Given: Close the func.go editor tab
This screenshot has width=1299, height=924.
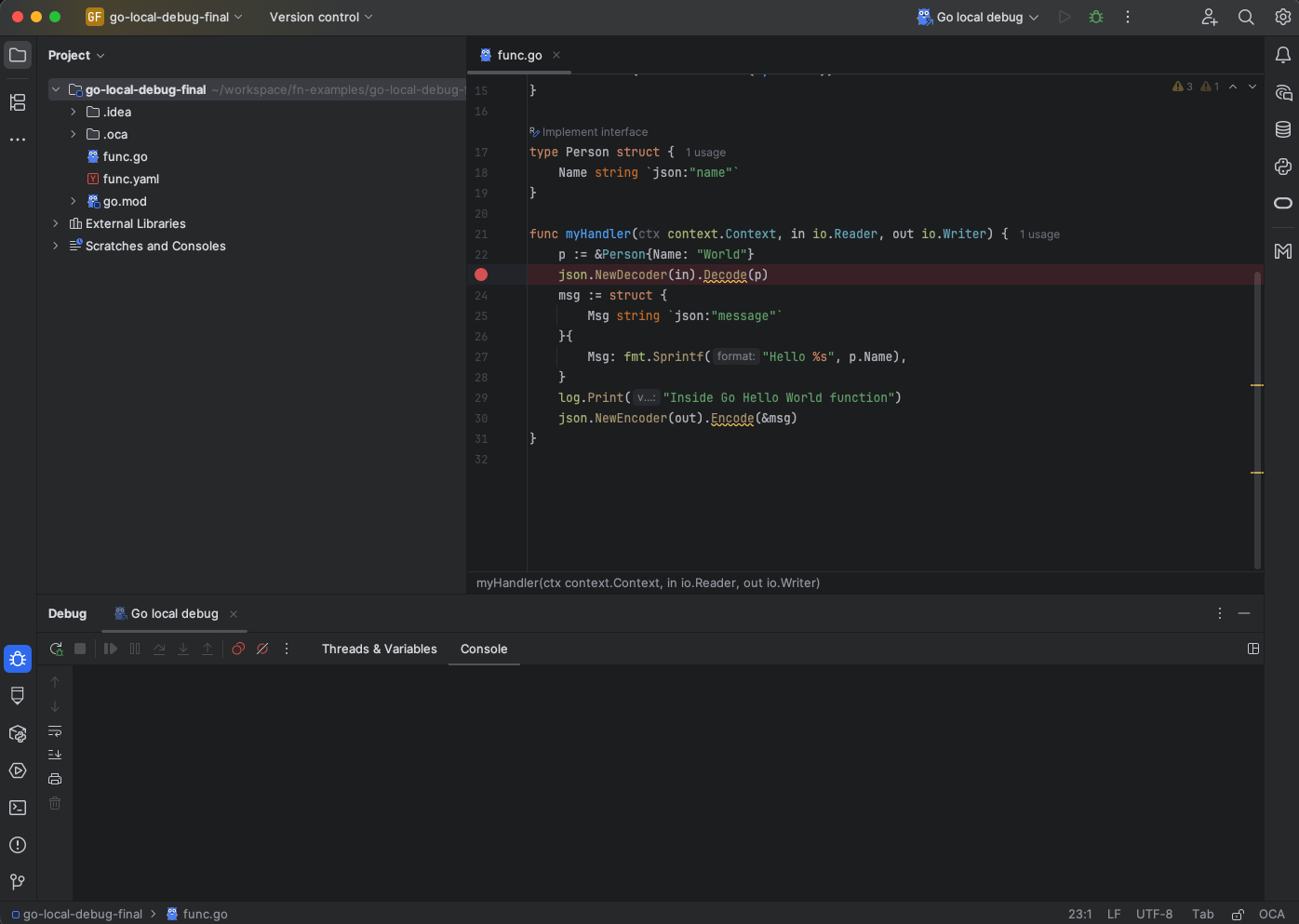Looking at the screenshot, I should click(556, 55).
